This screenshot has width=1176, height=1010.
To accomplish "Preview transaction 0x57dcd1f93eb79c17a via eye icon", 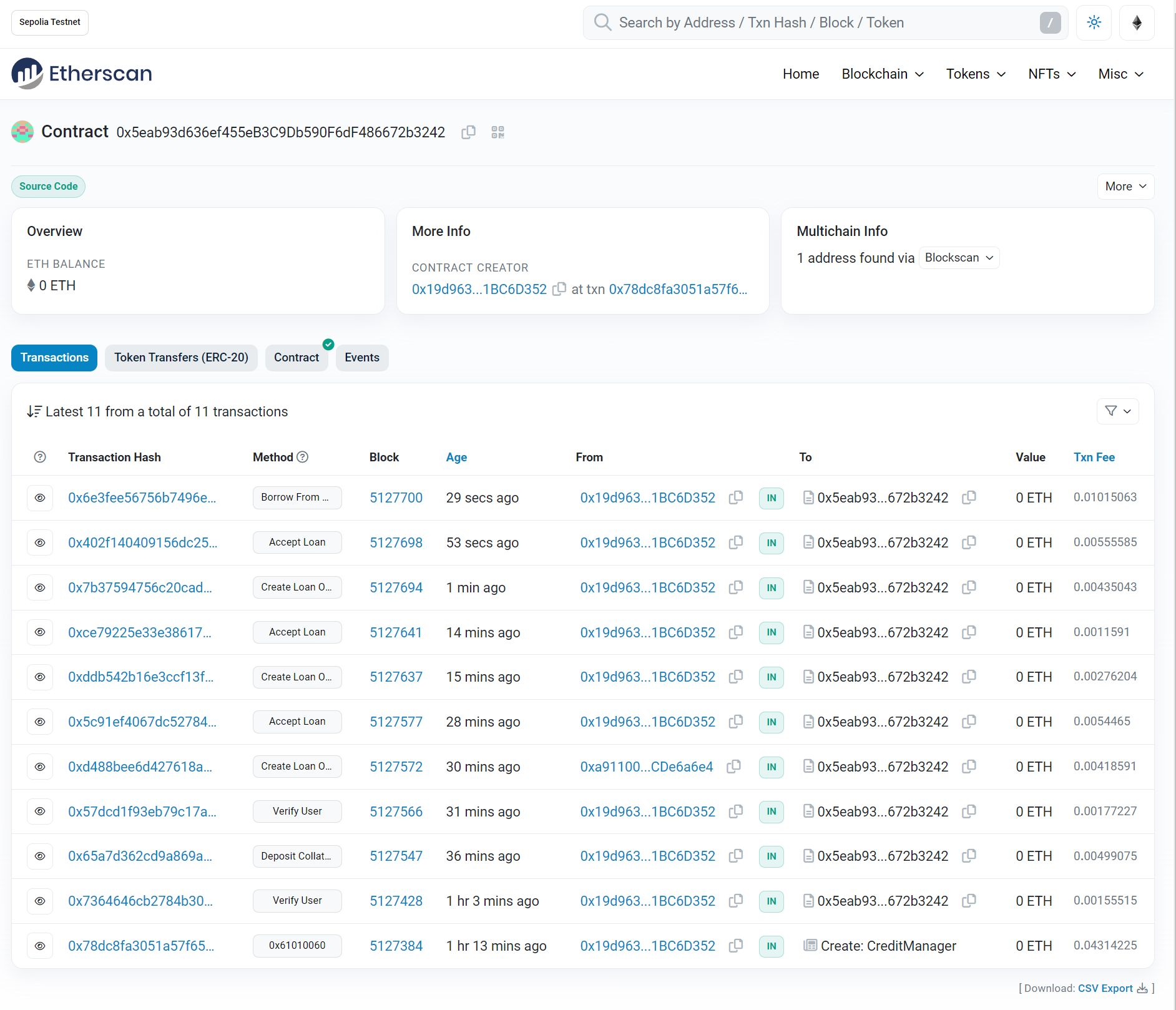I will [x=40, y=811].
